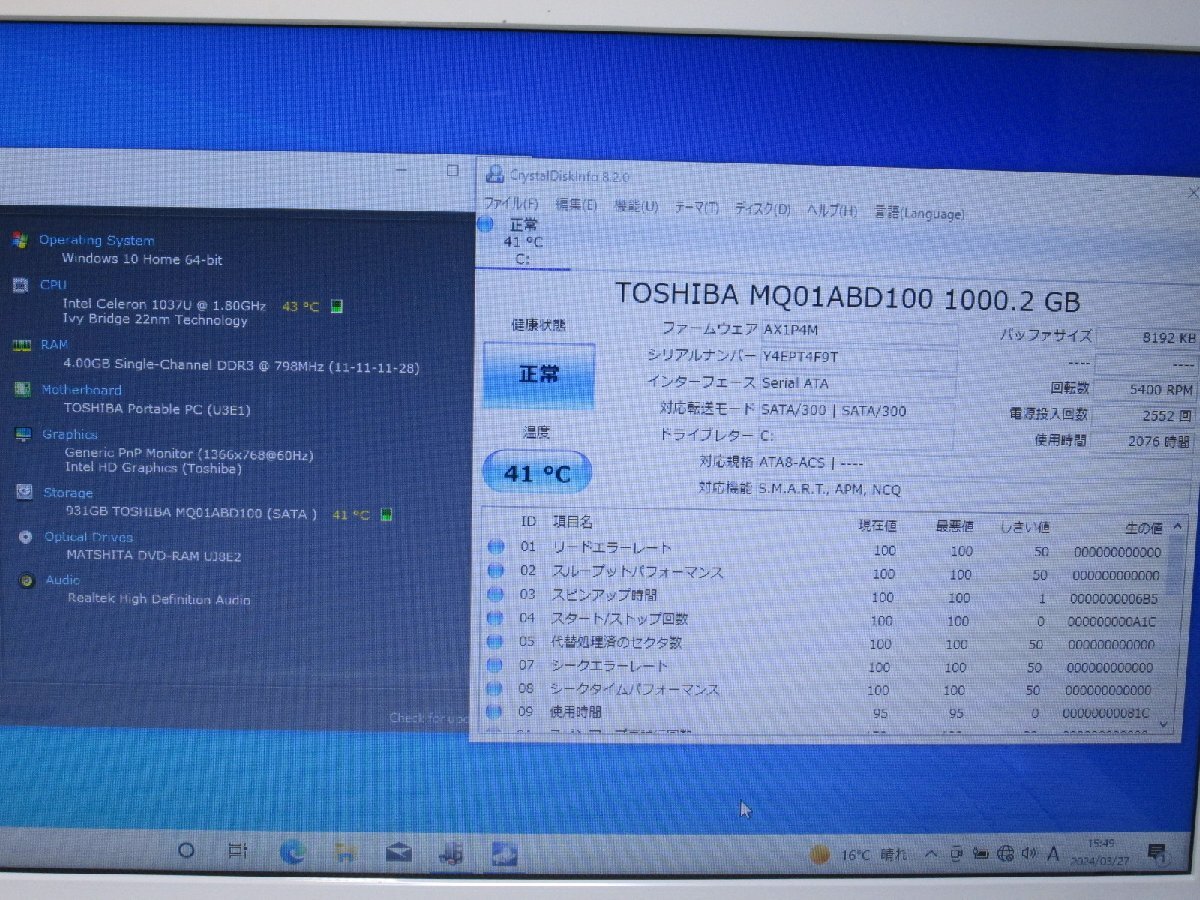
Task: Click the storage temperature indicator beside 41 °C
Action: 385,514
